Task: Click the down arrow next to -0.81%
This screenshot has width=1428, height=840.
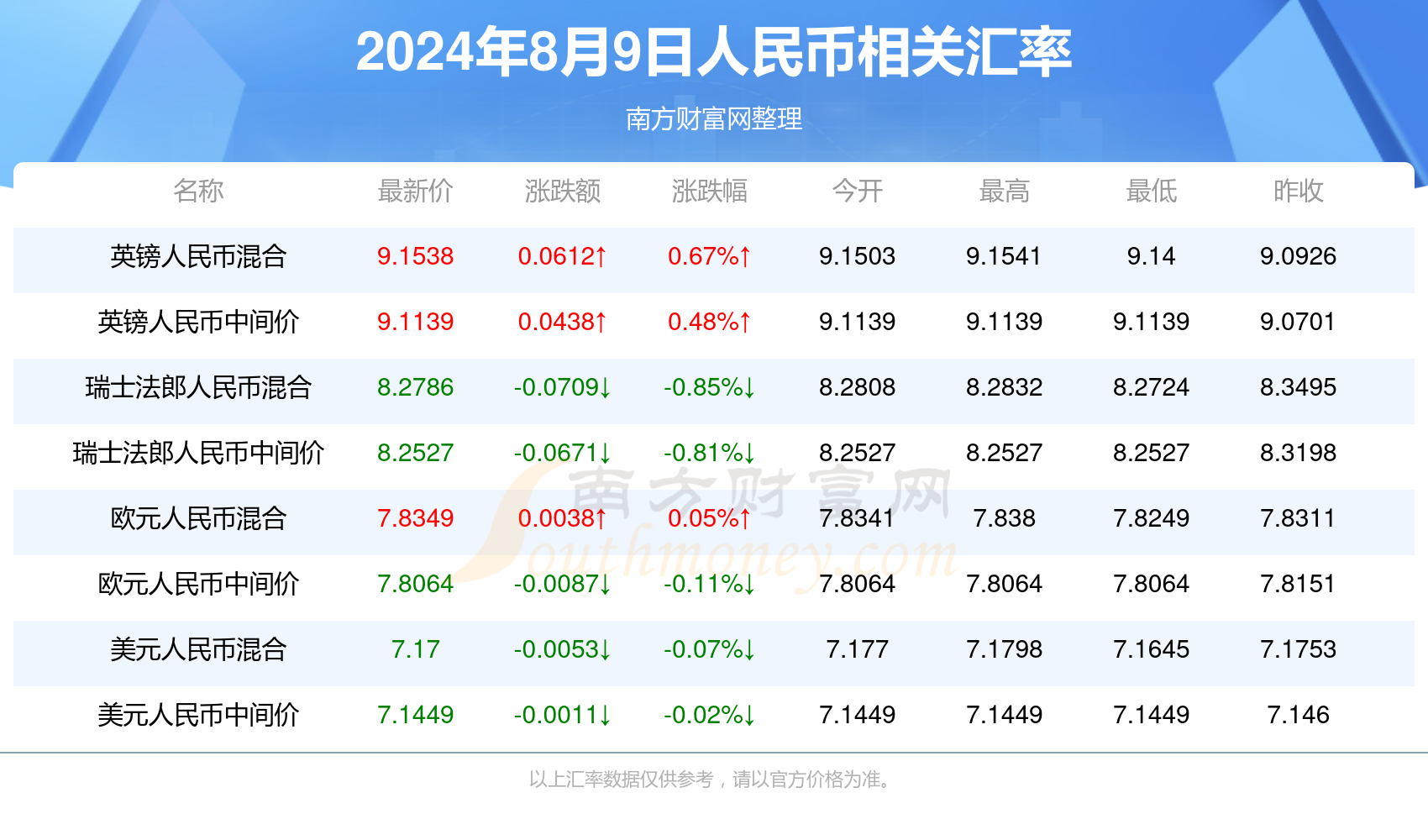Action: pyautogui.click(x=749, y=453)
